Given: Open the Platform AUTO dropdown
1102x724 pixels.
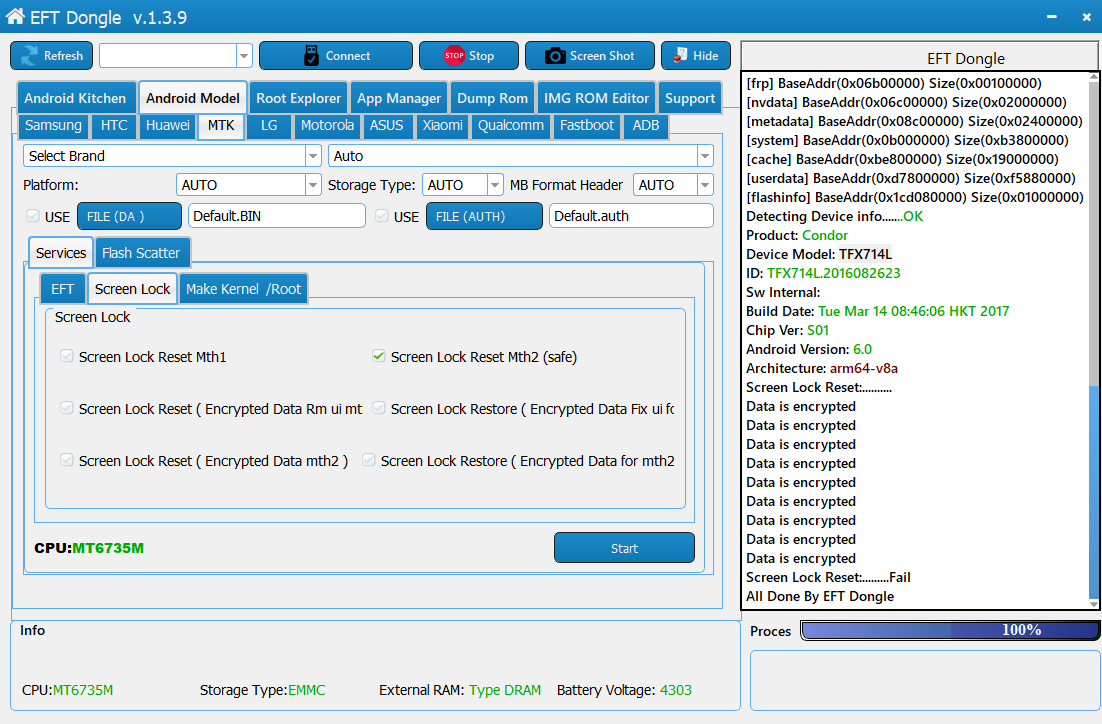Looking at the screenshot, I should [x=313, y=185].
